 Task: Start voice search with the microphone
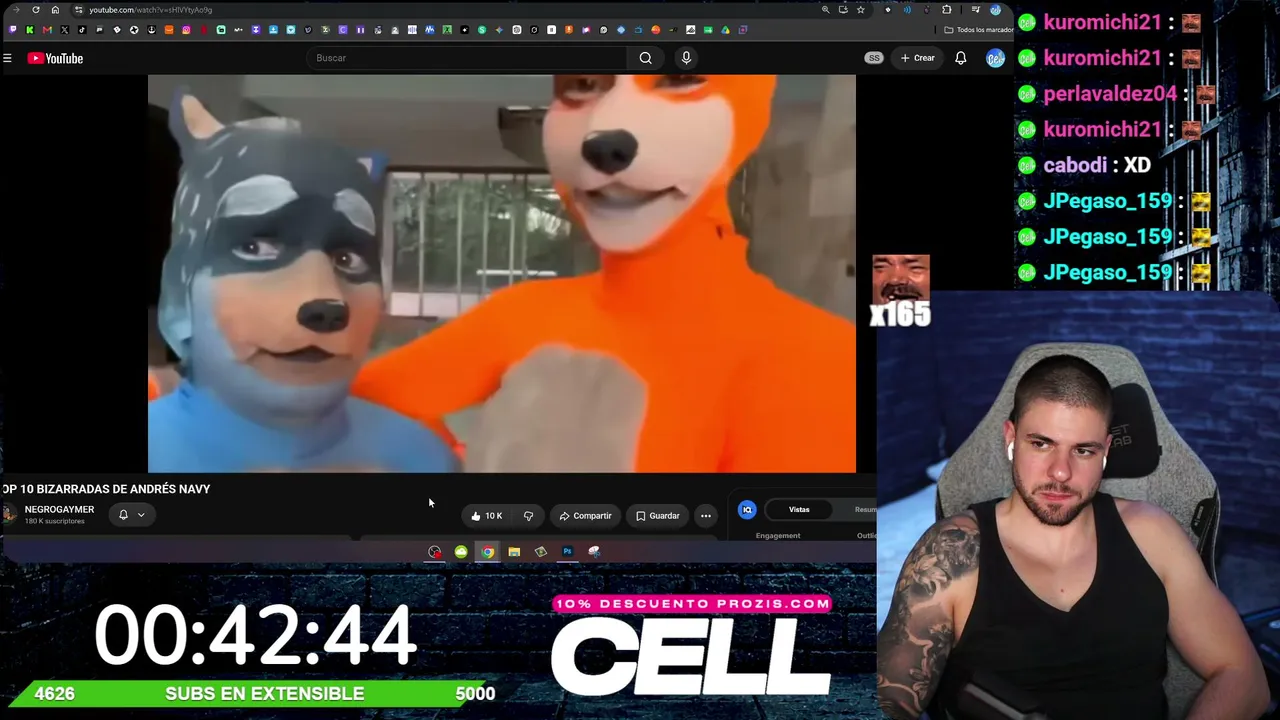pos(686,58)
